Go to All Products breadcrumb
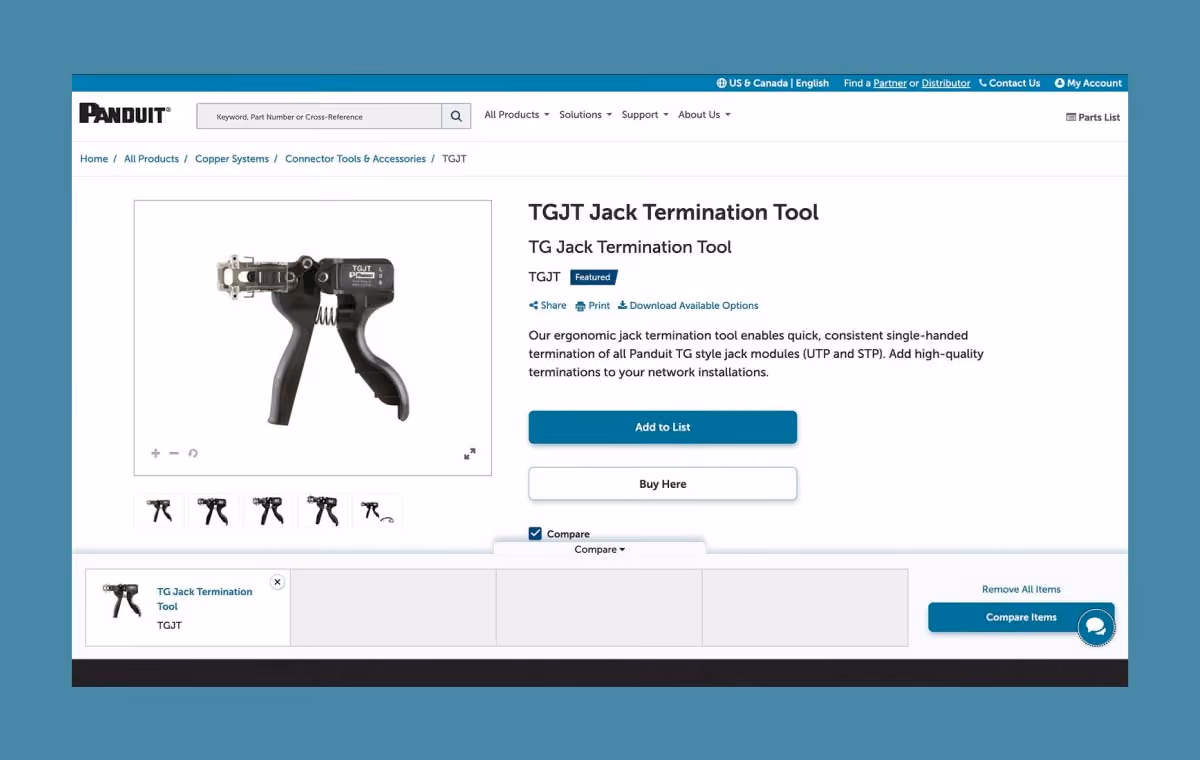This screenshot has height=760, width=1200. point(151,159)
